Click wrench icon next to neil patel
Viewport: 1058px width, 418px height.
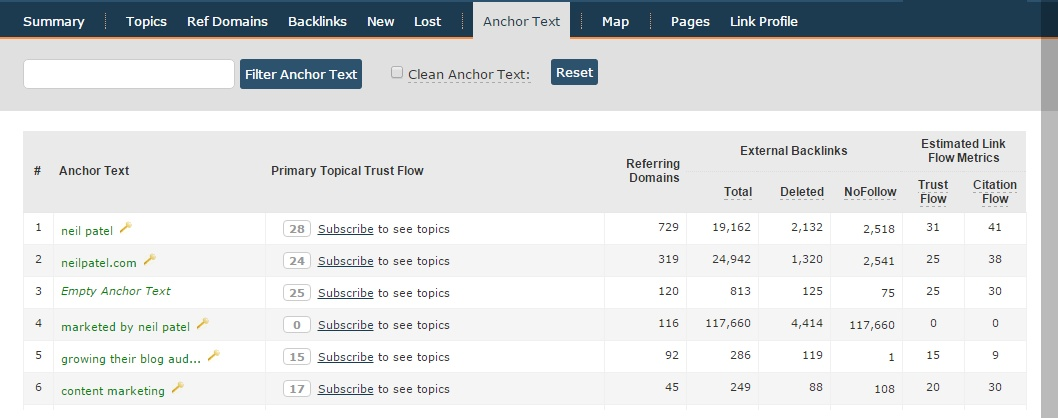click(x=126, y=228)
